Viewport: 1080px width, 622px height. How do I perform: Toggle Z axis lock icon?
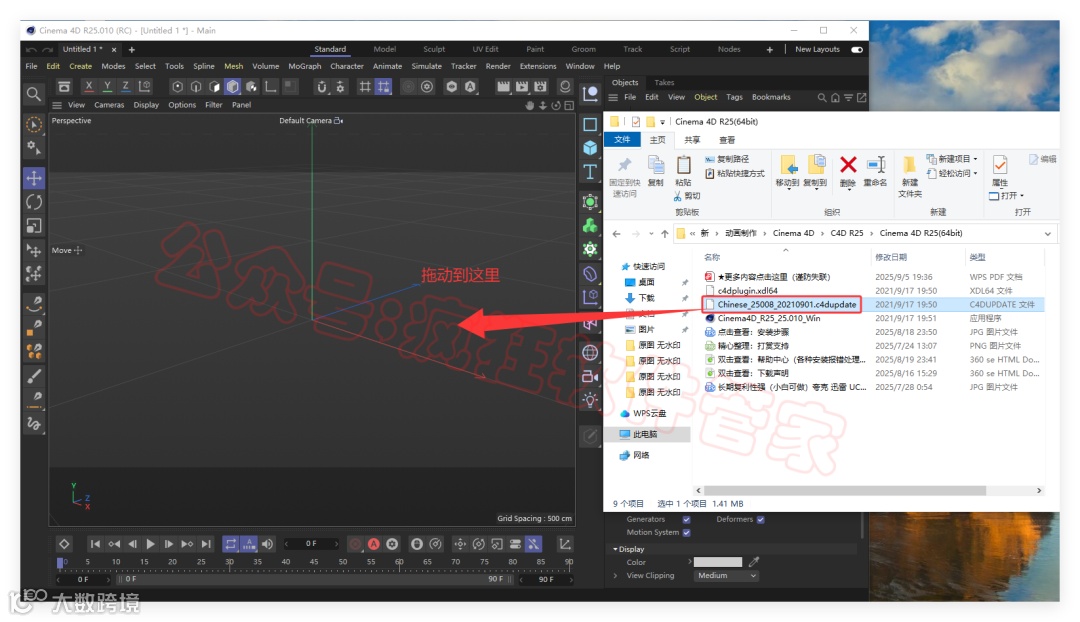125,86
